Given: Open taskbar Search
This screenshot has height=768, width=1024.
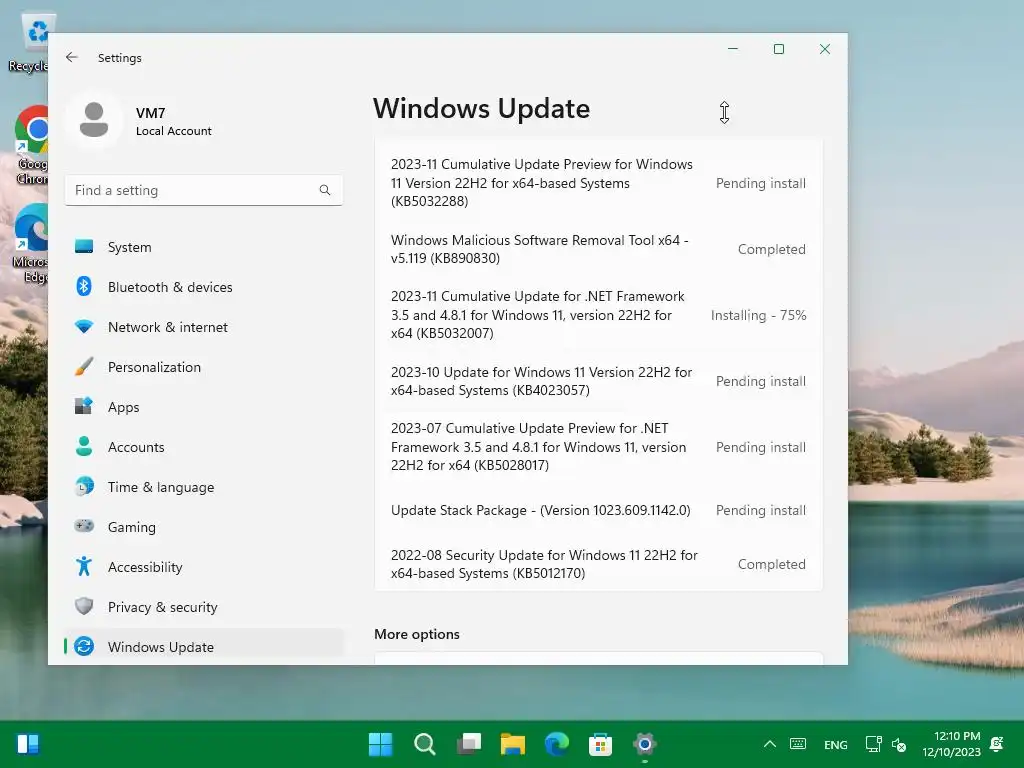Looking at the screenshot, I should point(424,744).
